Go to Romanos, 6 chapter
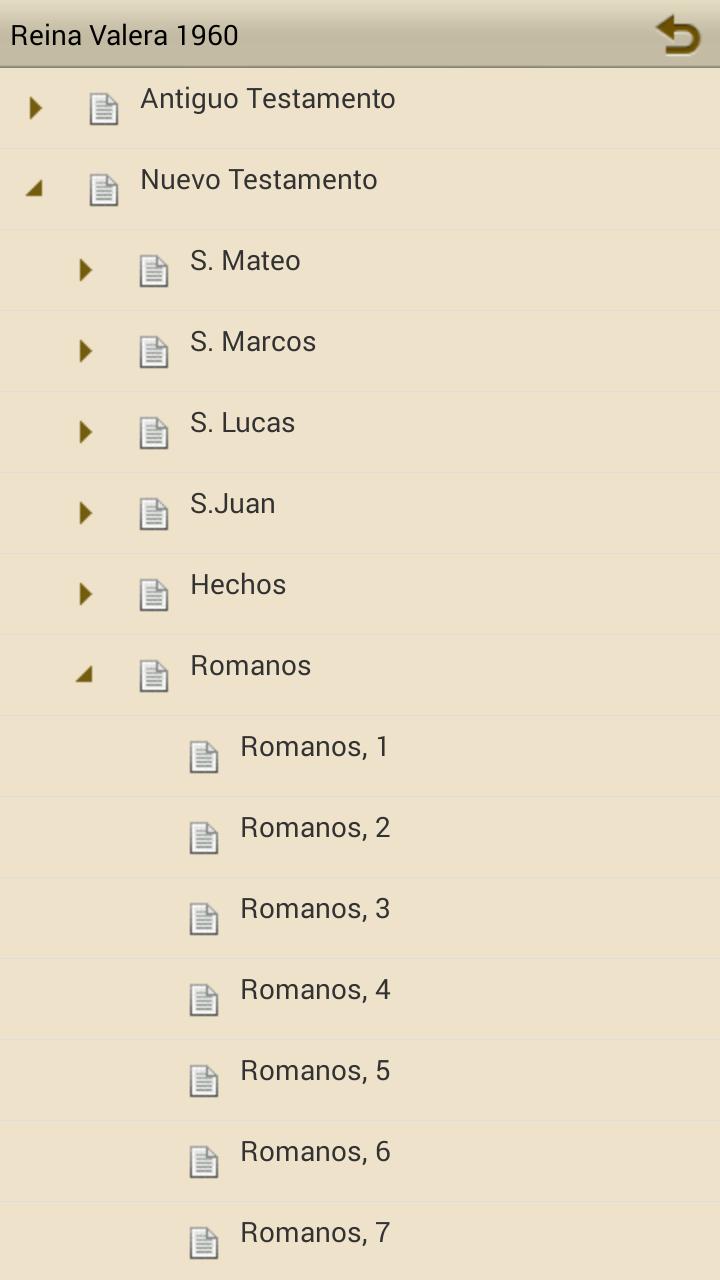The image size is (720, 1280). point(315,1152)
